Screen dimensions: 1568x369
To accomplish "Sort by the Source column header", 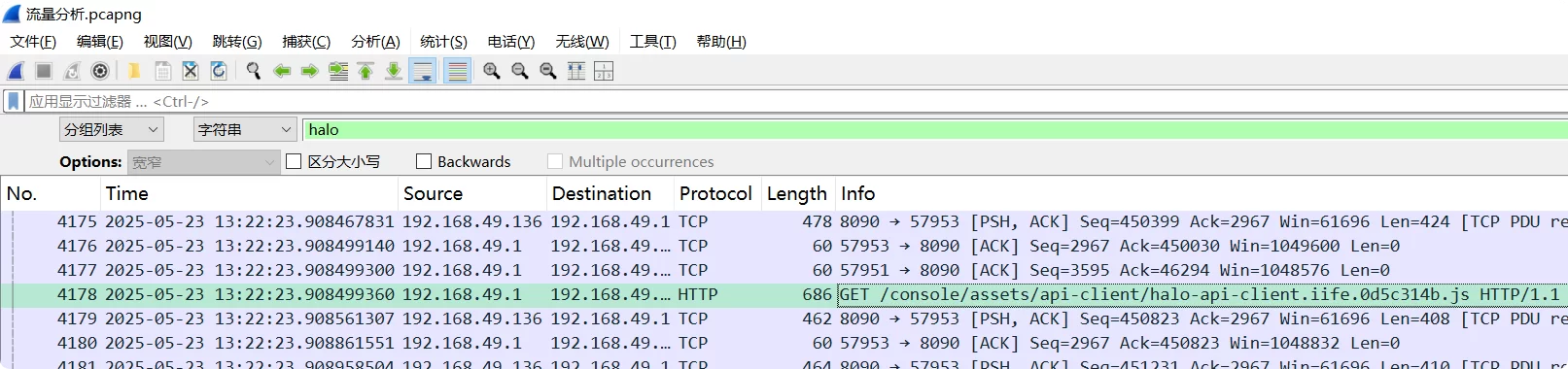I will pyautogui.click(x=472, y=193).
